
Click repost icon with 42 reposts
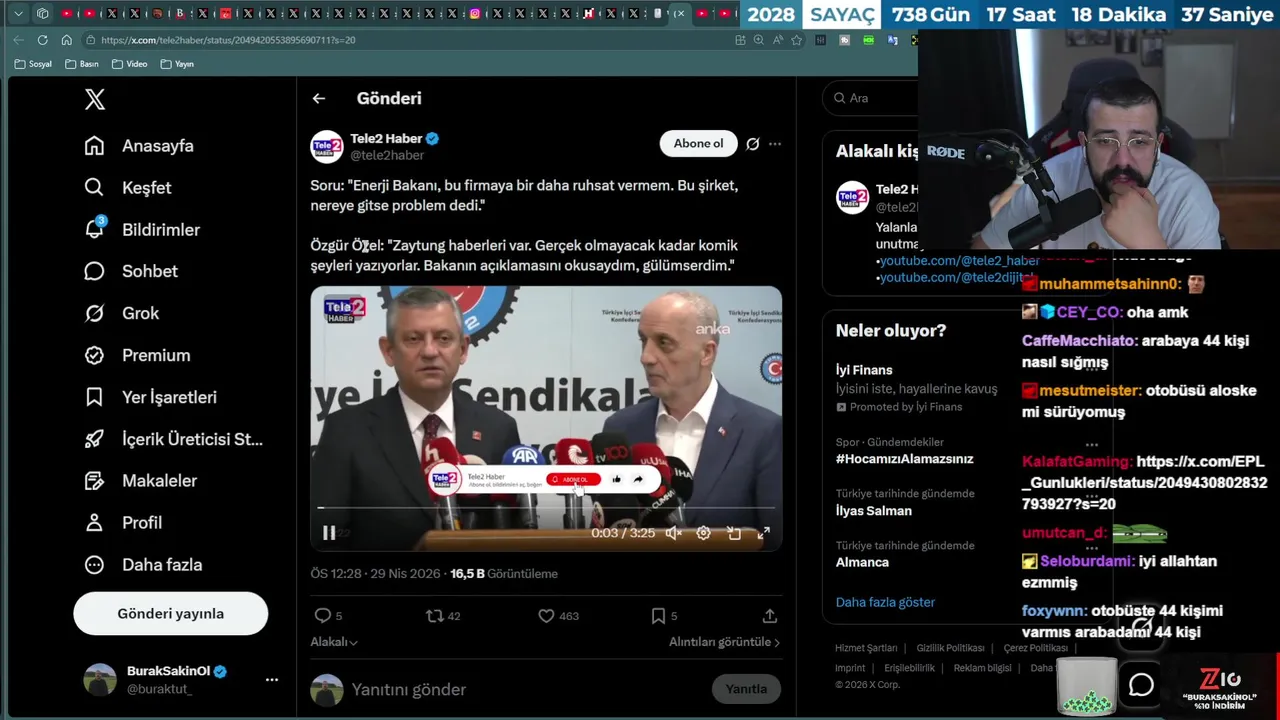(434, 616)
